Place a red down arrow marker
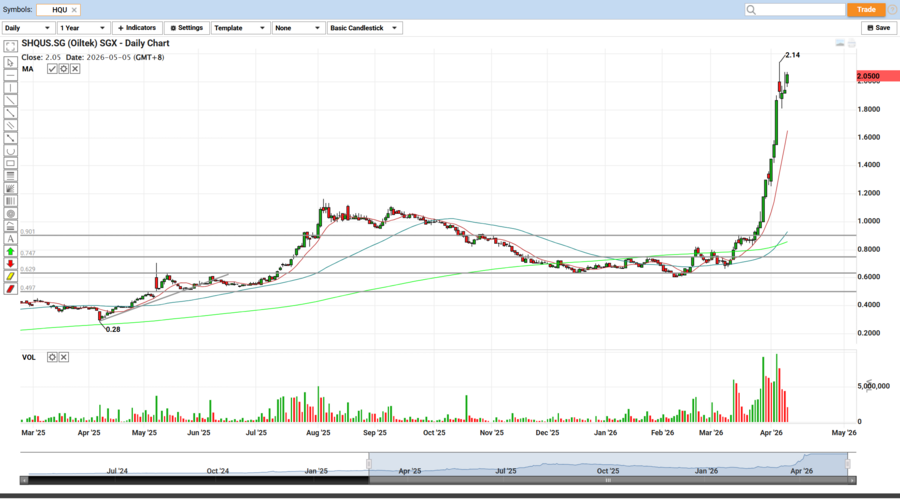Screen dimensions: 900x499 10,264
